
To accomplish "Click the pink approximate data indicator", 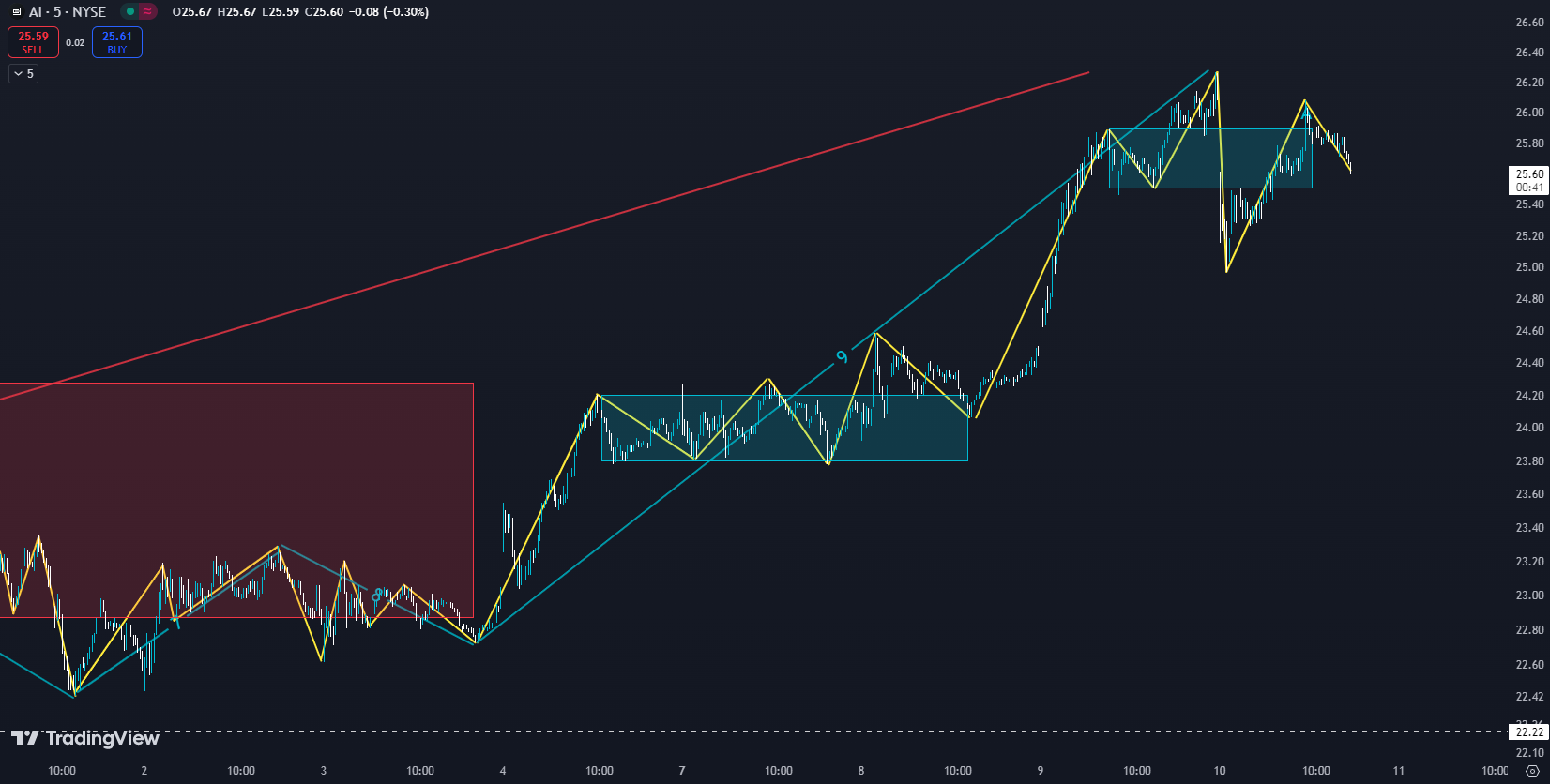I will (x=148, y=12).
